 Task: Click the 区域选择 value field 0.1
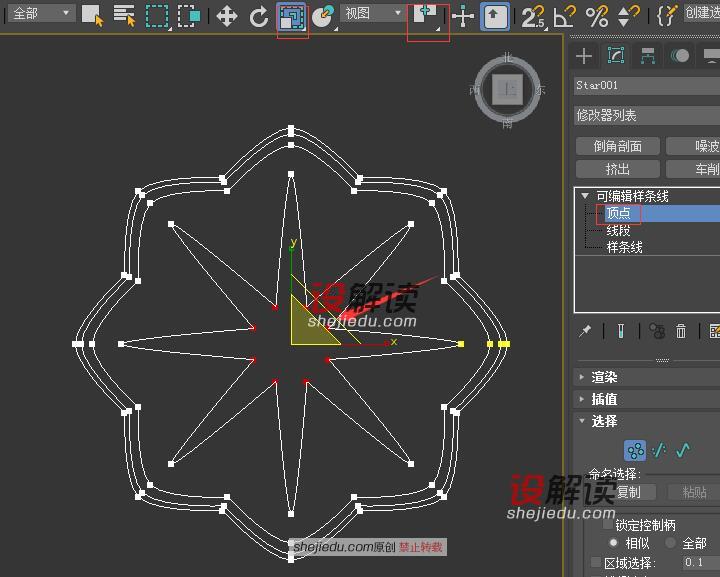pyautogui.click(x=701, y=562)
